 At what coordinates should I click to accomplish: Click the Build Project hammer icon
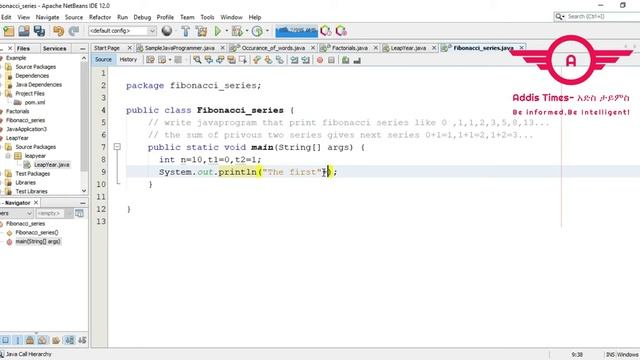[186, 31]
